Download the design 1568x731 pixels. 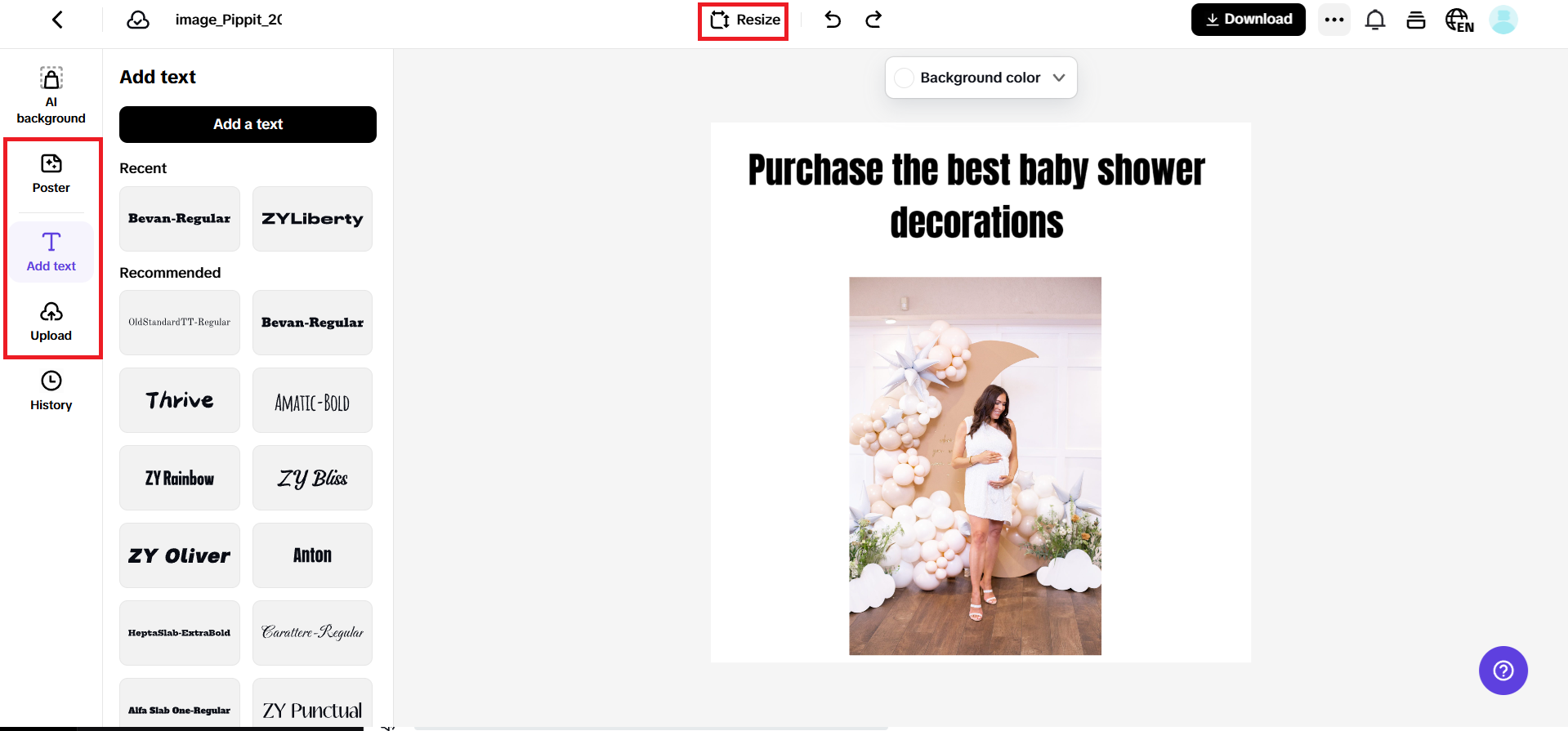(x=1248, y=20)
